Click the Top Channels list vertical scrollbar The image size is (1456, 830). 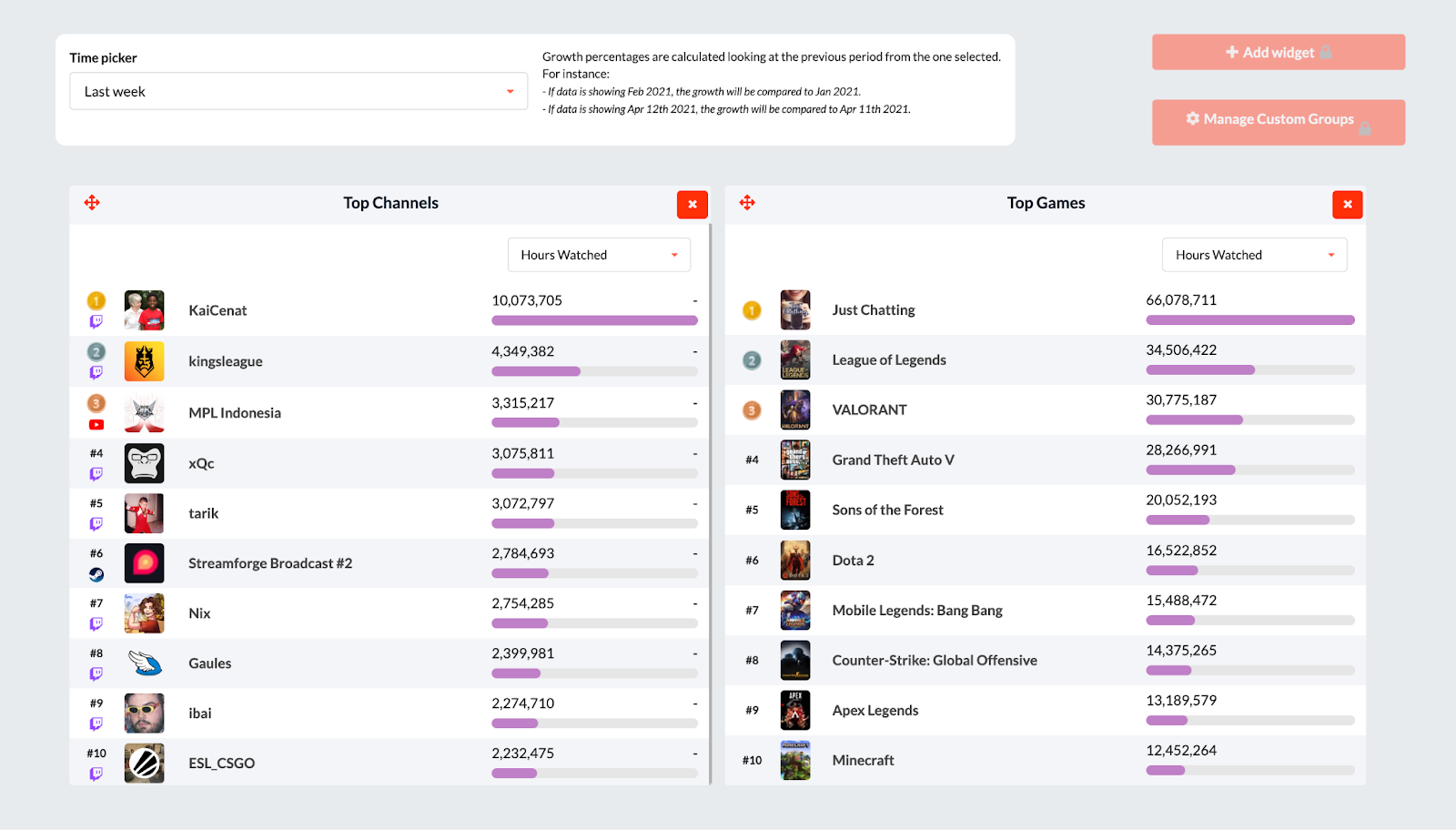[710, 503]
